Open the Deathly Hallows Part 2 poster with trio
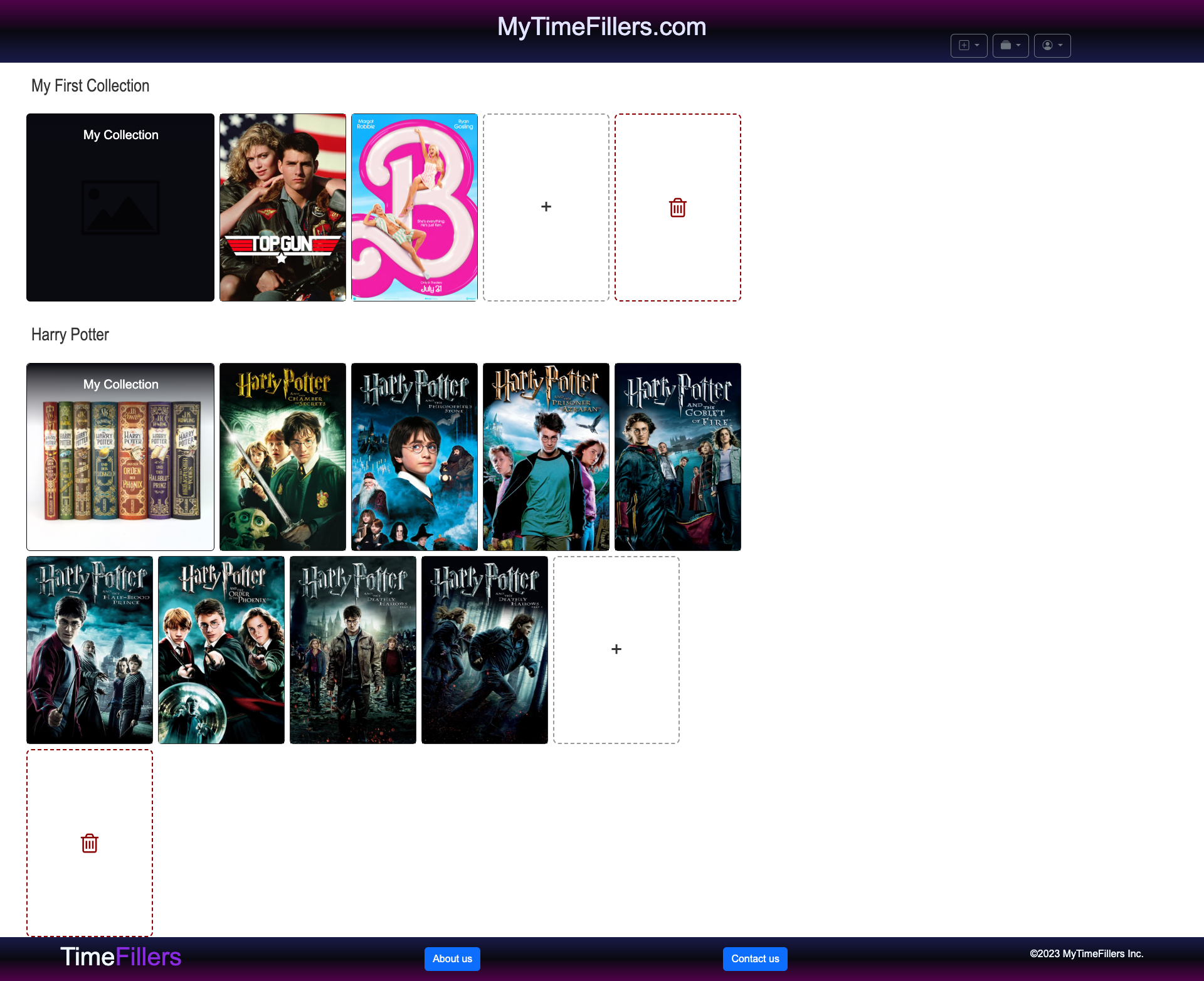Viewport: 1204px width, 981px height. coord(353,650)
